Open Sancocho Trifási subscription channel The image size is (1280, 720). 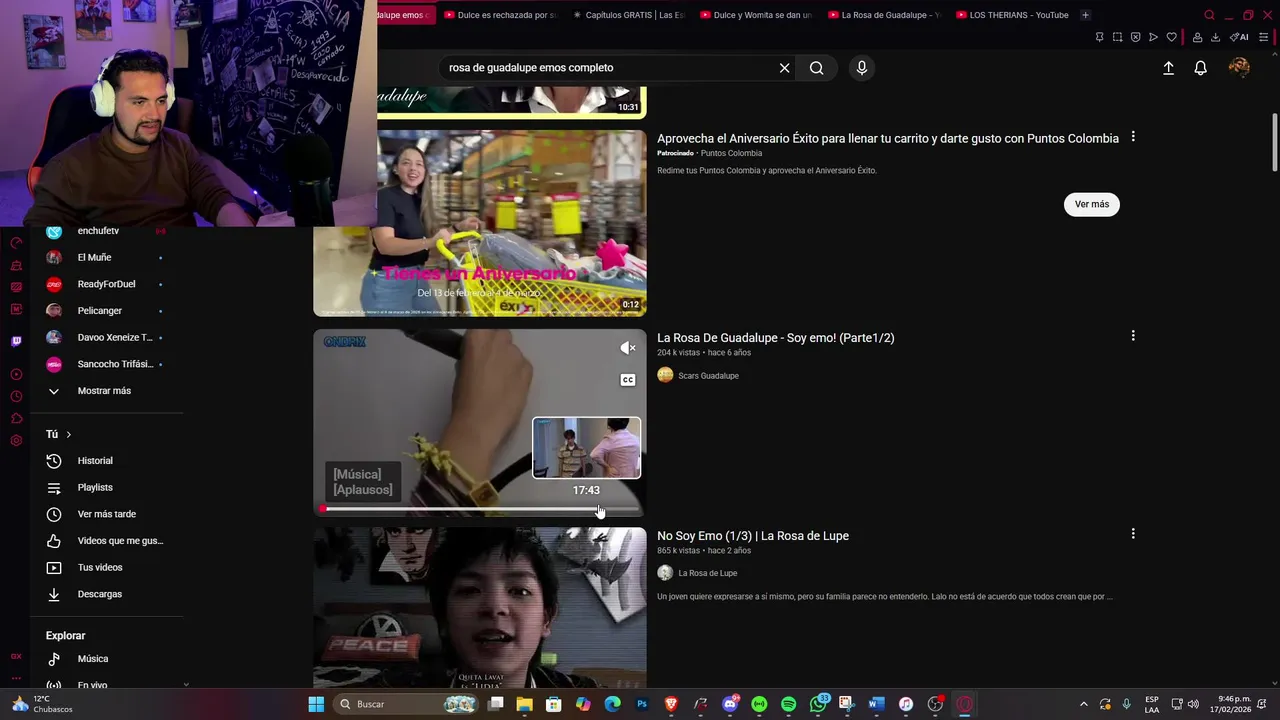115,364
